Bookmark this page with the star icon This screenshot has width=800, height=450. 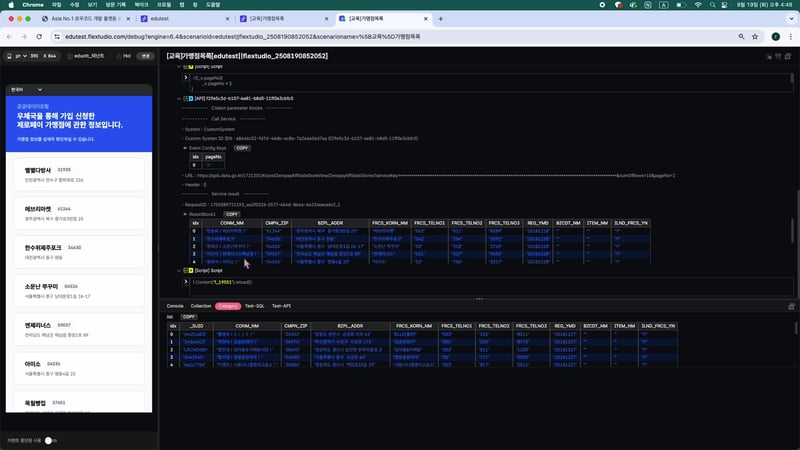click(757, 36)
